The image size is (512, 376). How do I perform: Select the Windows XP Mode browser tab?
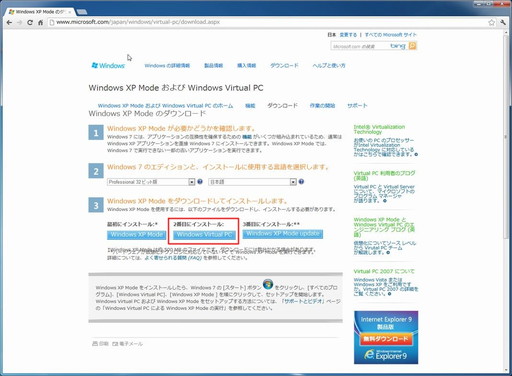[x=41, y=12]
